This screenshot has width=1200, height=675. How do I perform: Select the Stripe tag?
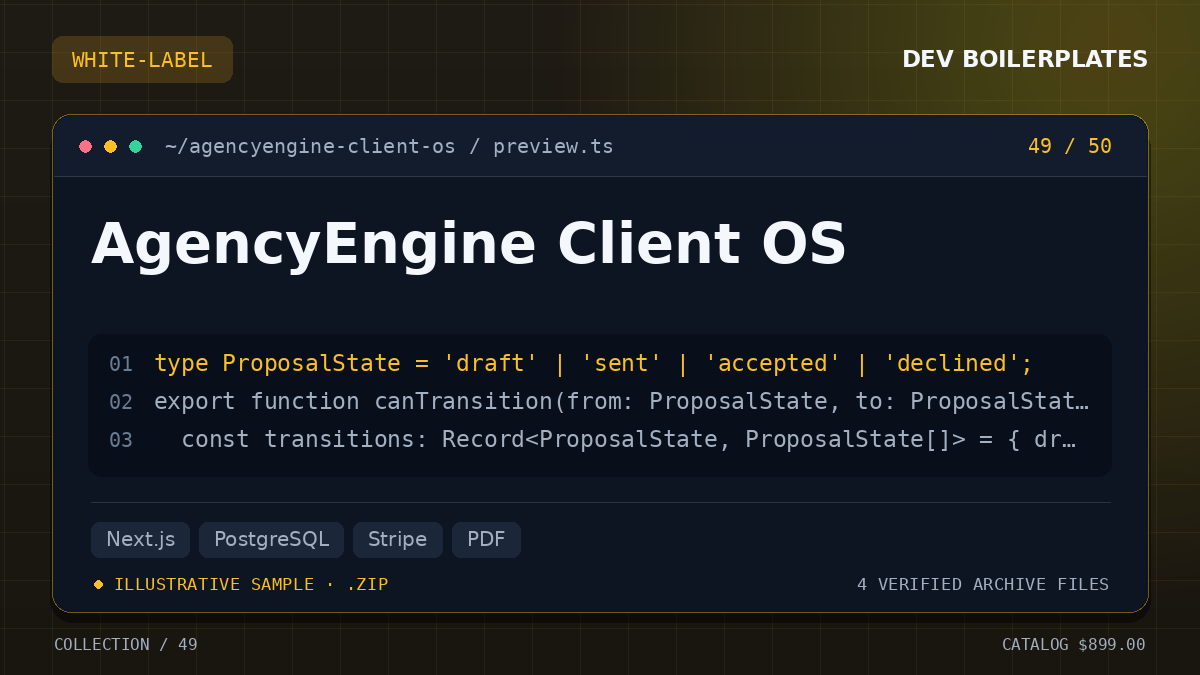397,540
